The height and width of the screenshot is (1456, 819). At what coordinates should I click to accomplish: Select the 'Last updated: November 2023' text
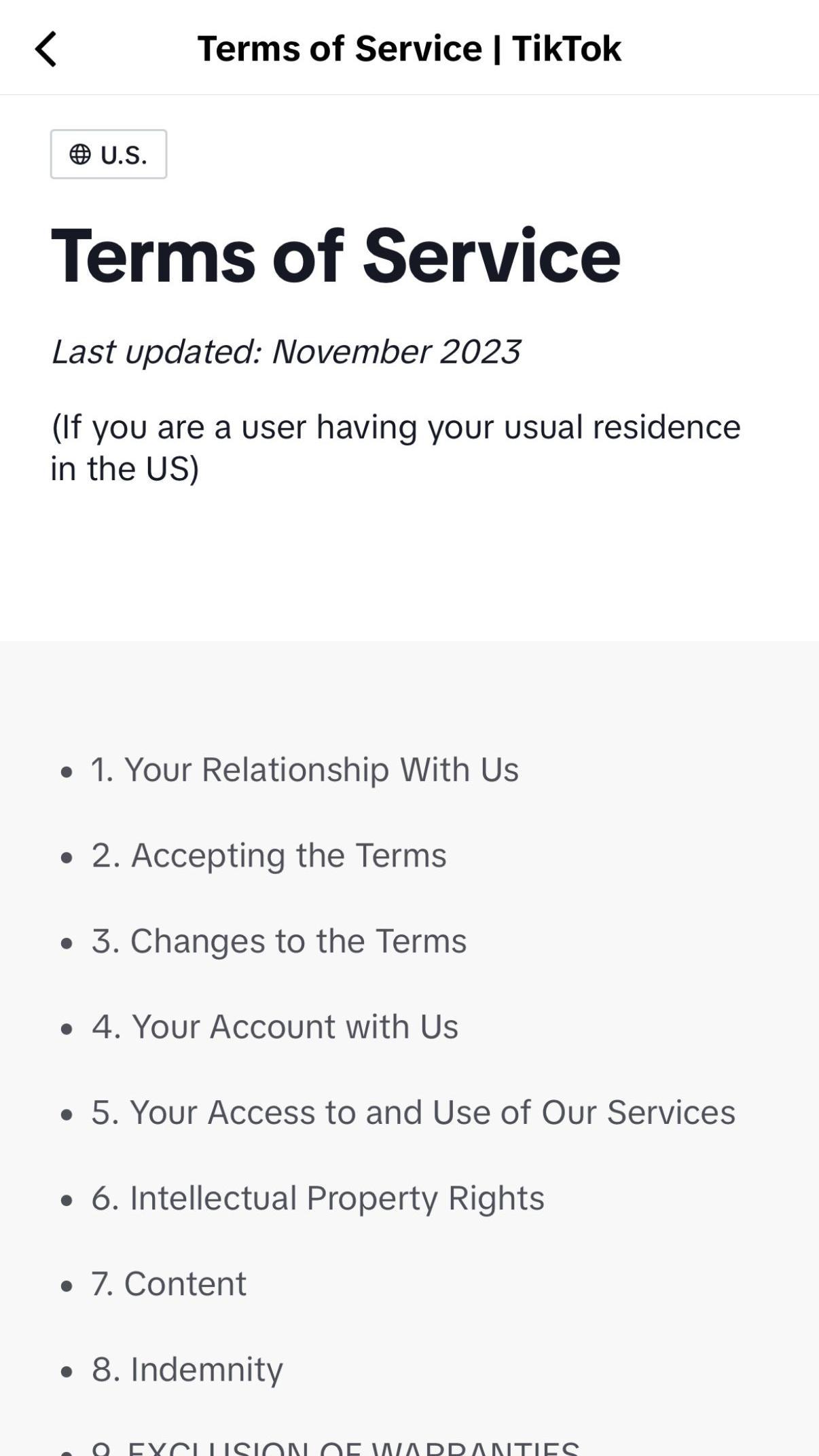tap(286, 352)
